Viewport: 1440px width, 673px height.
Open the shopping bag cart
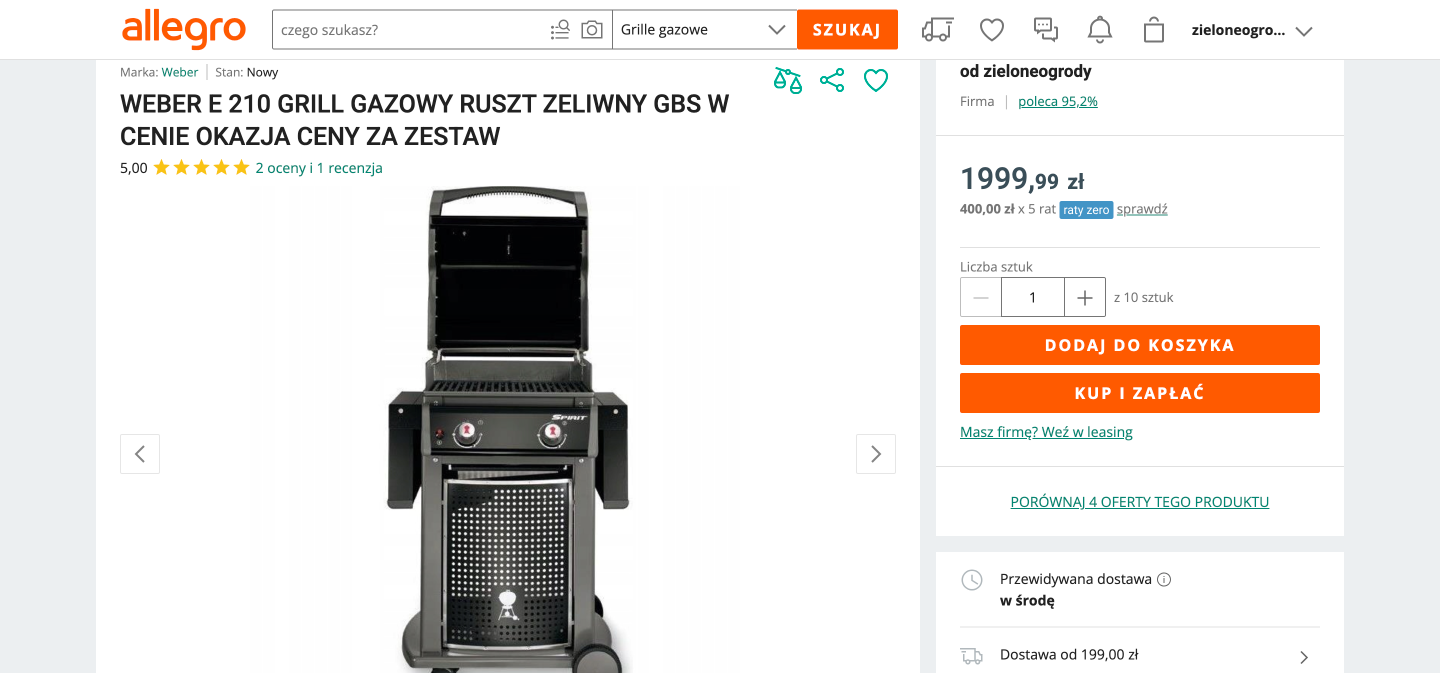tap(1153, 30)
